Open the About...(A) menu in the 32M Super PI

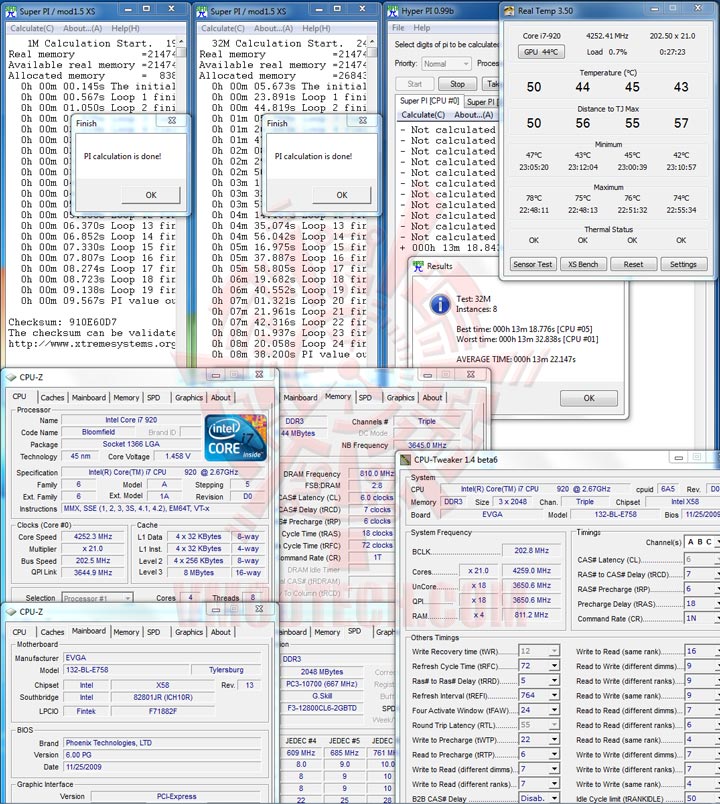[273, 29]
